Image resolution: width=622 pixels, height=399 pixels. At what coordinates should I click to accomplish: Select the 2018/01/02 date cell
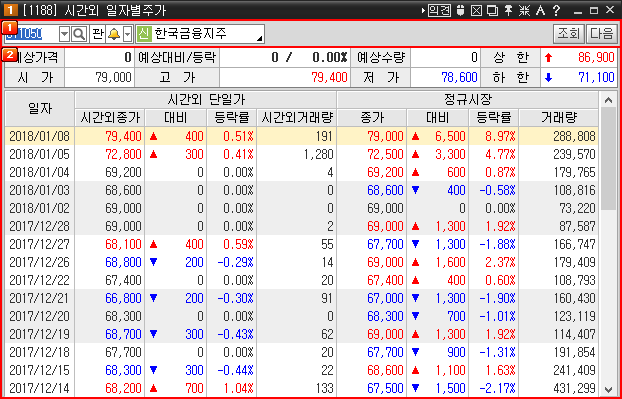pos(40,208)
